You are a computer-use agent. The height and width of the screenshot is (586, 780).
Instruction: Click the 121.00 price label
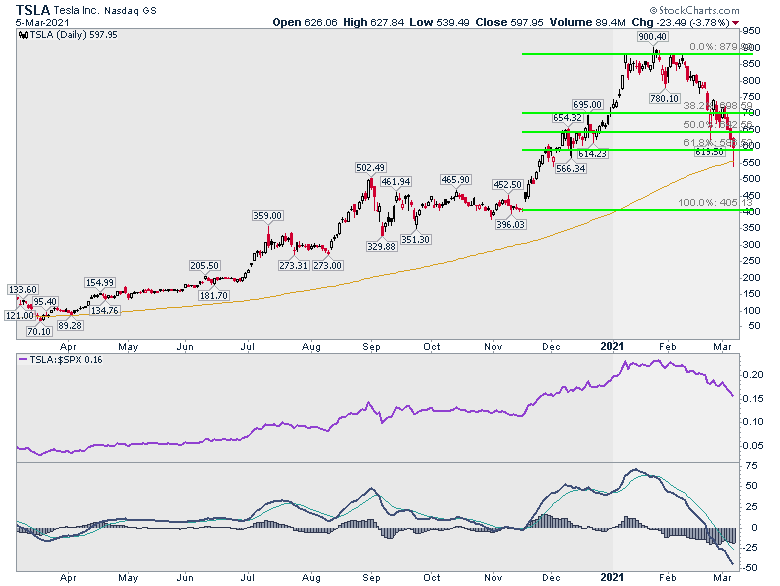pos(20,315)
